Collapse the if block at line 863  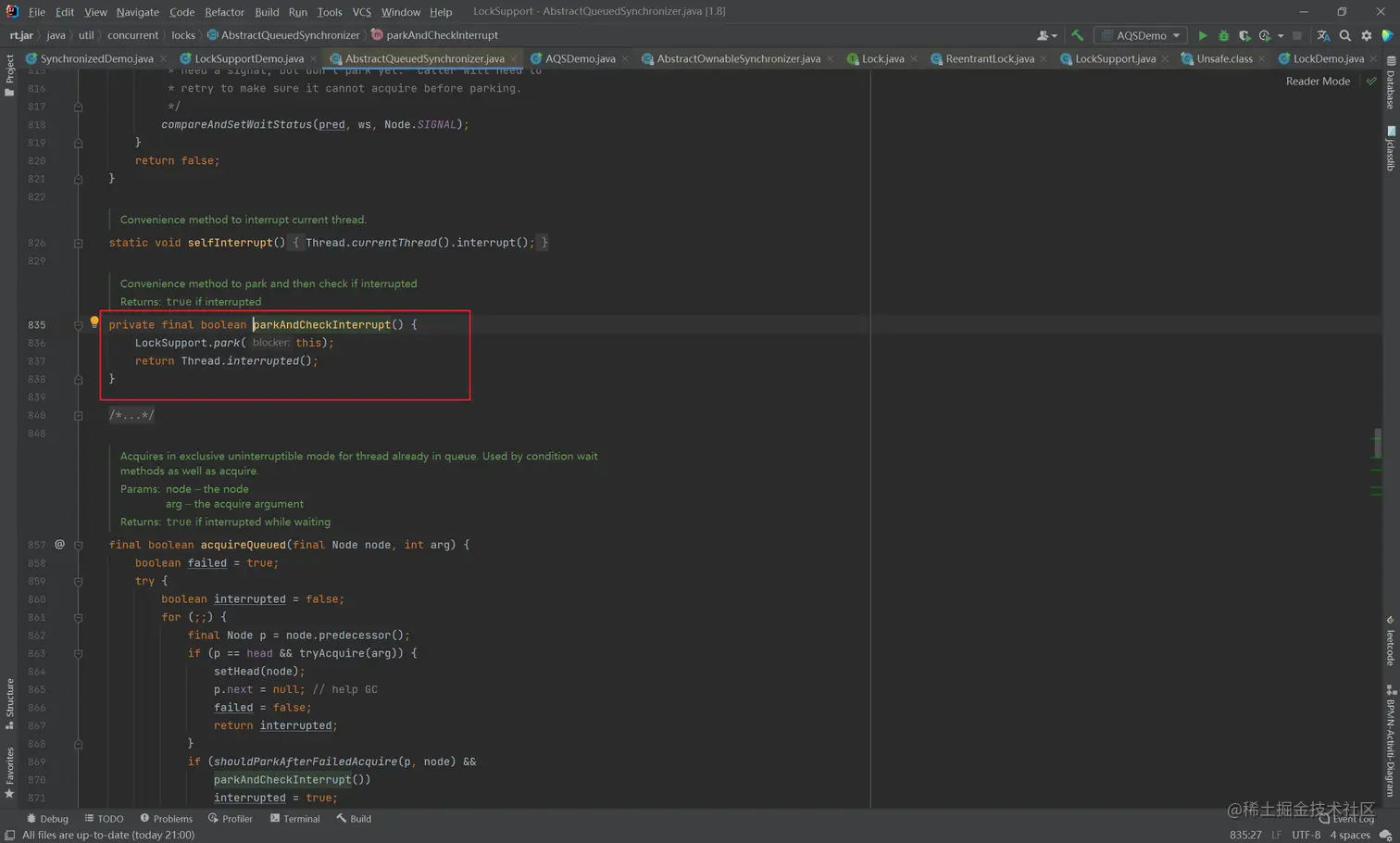(x=78, y=653)
